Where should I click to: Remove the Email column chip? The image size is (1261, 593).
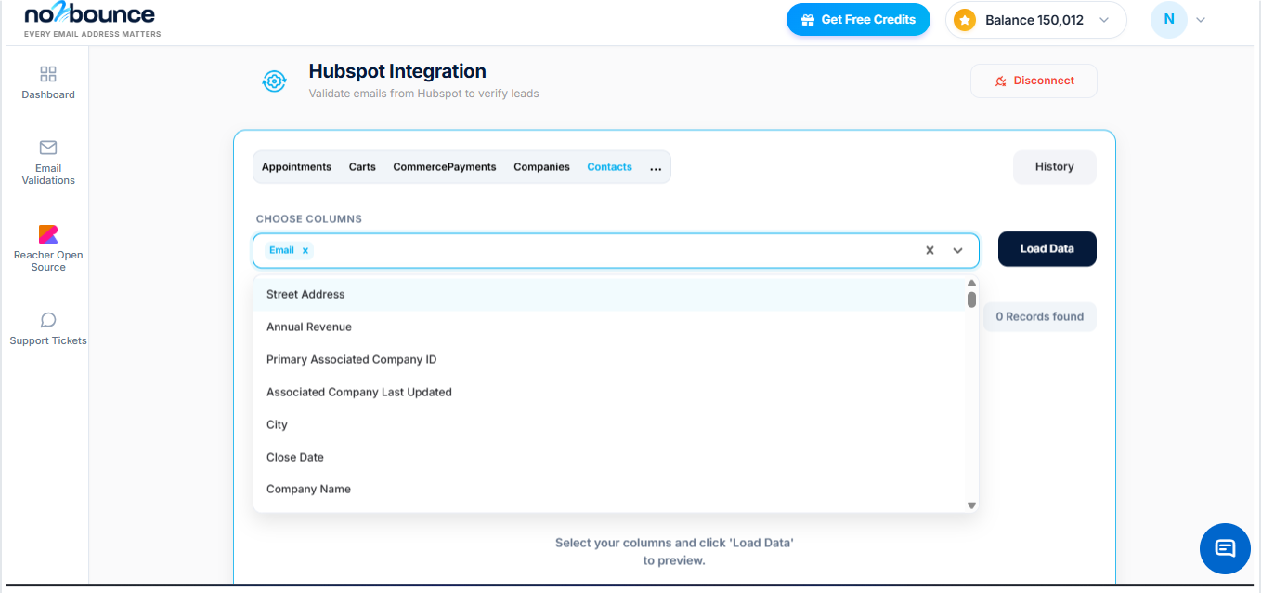pos(305,250)
